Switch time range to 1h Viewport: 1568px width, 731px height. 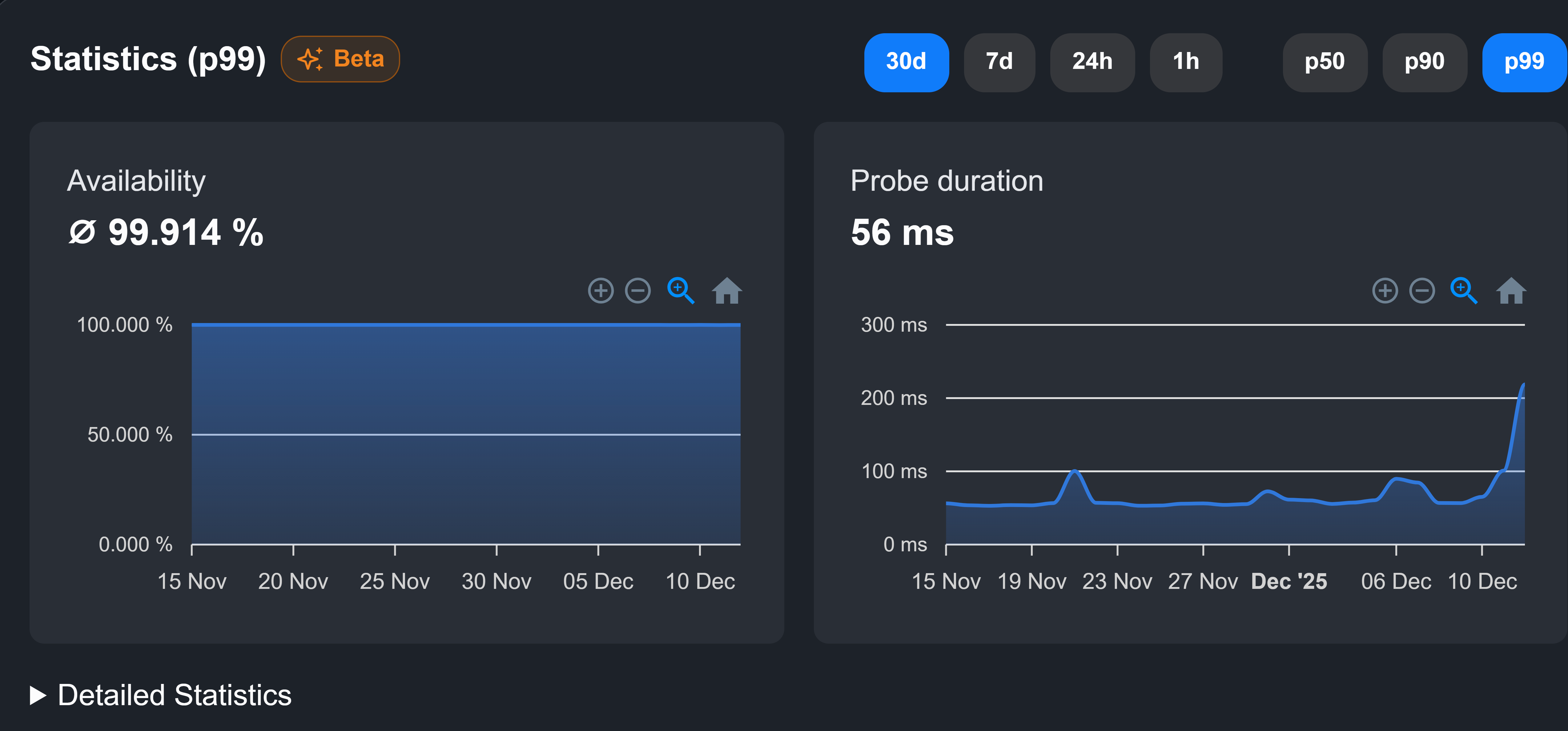pos(1185,62)
